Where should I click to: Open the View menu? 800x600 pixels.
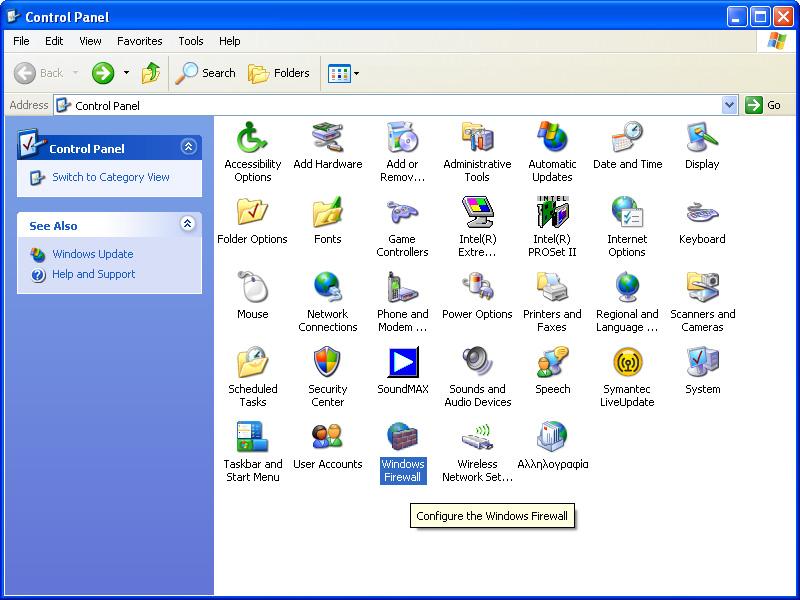[x=90, y=41]
